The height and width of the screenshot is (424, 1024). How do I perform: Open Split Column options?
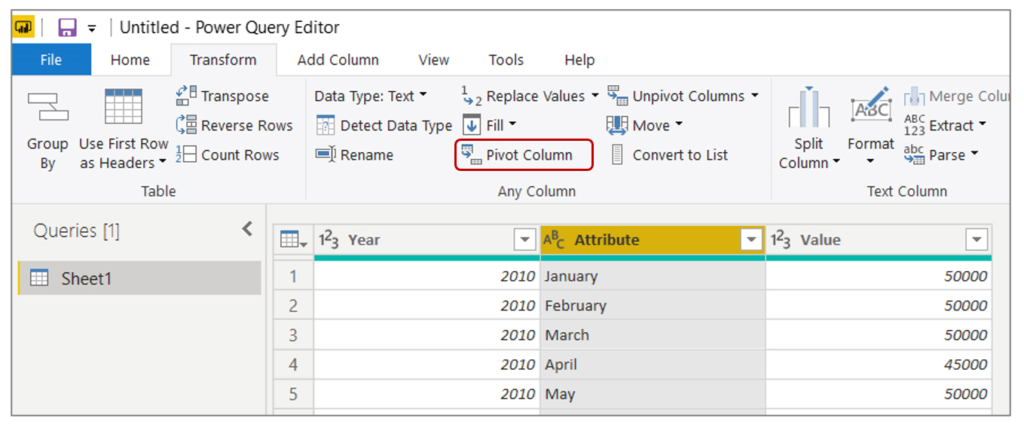pos(810,132)
